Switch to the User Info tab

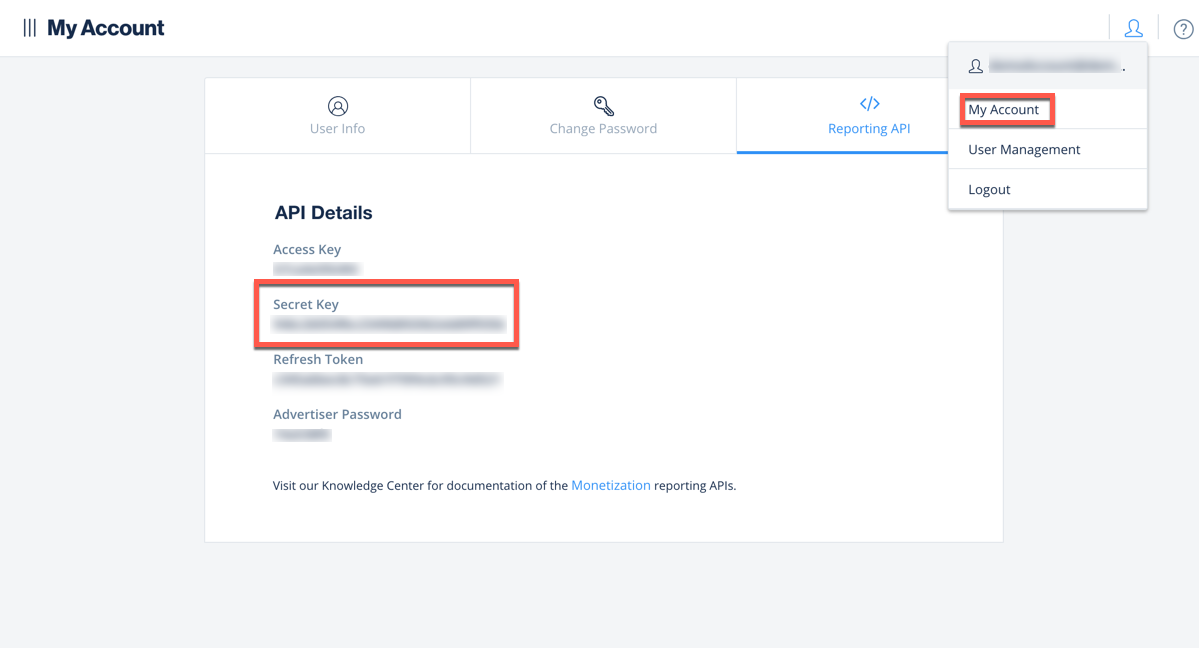337,128
